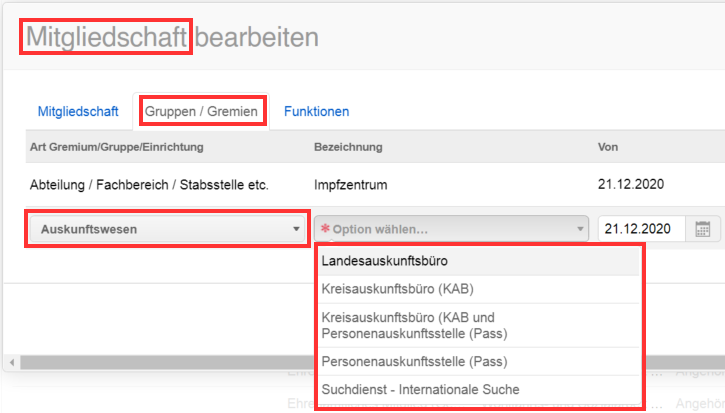Open the 'Option wählen...' dropdown
Viewport: 725px width, 413px height.
451,229
